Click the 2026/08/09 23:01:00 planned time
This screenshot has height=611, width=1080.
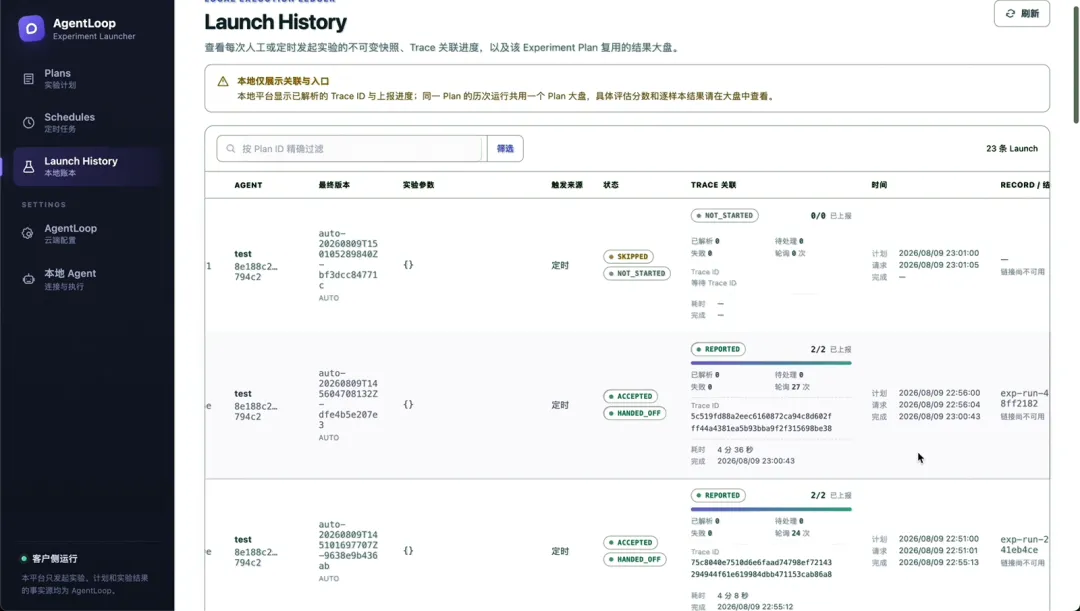coord(938,253)
